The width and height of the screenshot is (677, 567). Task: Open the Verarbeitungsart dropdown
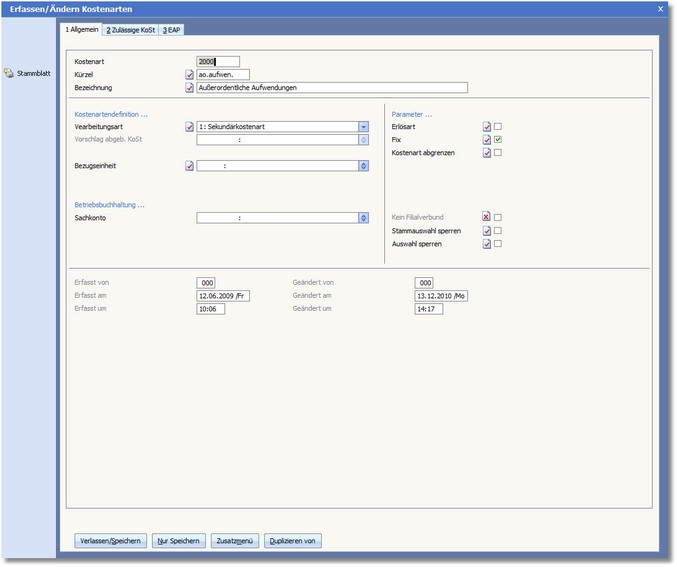tap(363, 127)
